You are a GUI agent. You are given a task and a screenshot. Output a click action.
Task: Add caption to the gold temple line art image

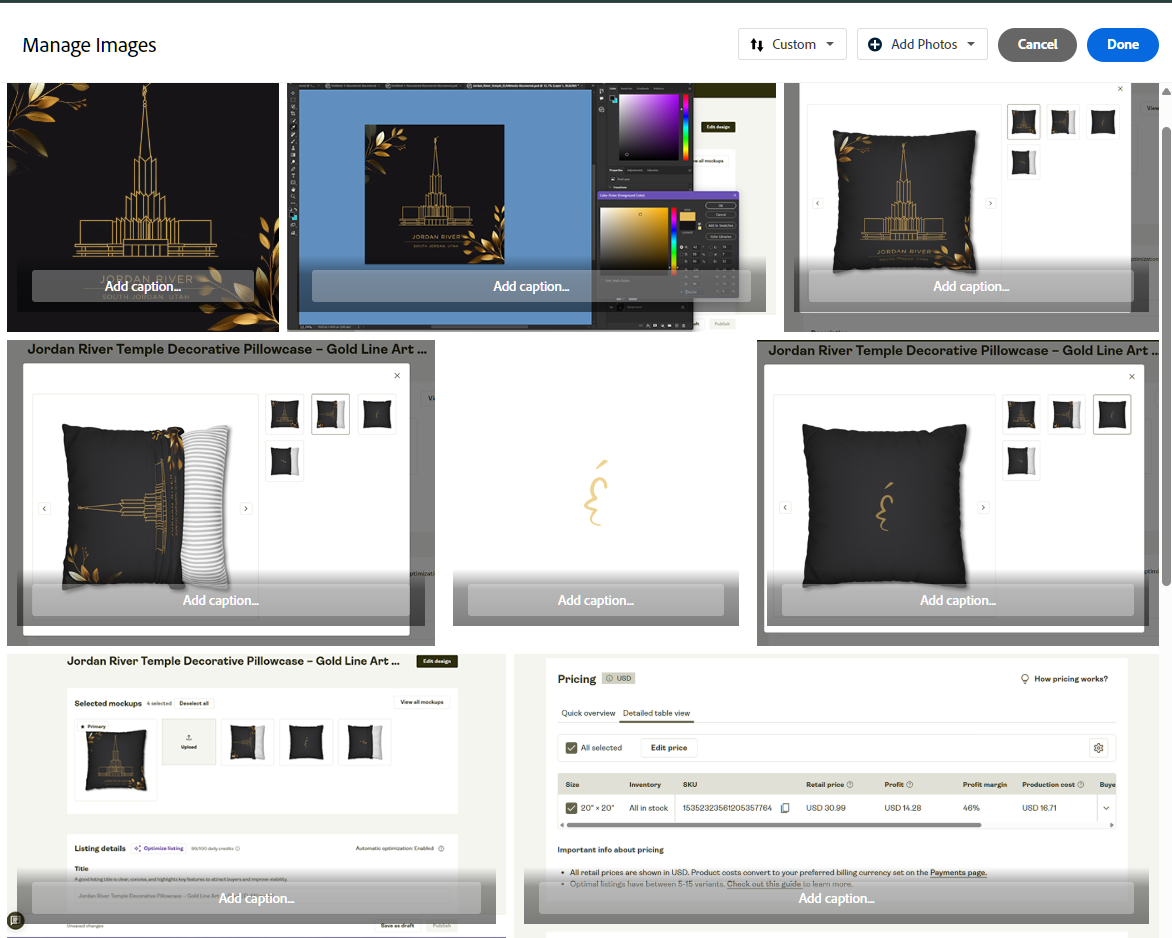[x=143, y=286]
